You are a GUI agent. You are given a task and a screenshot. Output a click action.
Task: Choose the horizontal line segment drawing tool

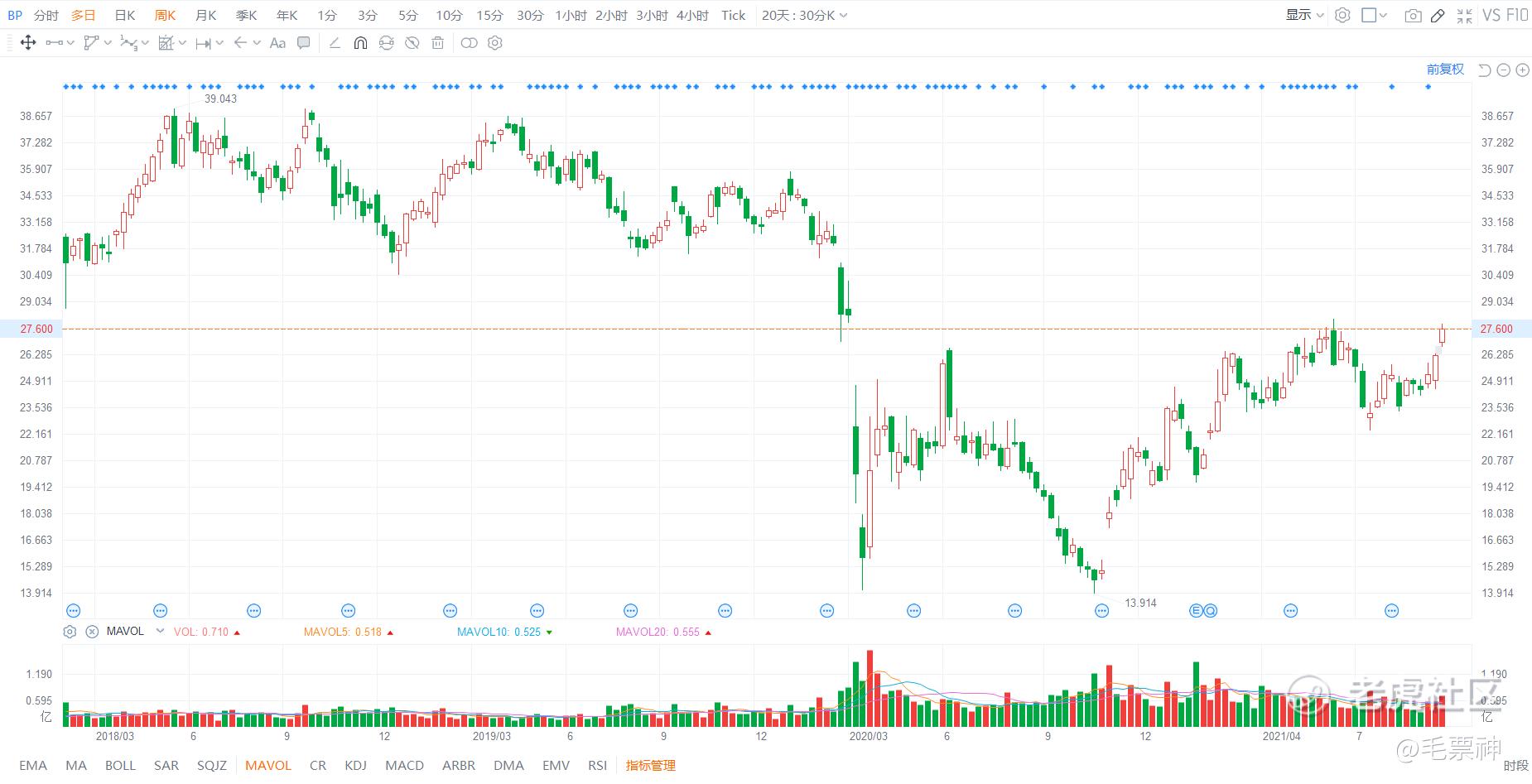(54, 43)
